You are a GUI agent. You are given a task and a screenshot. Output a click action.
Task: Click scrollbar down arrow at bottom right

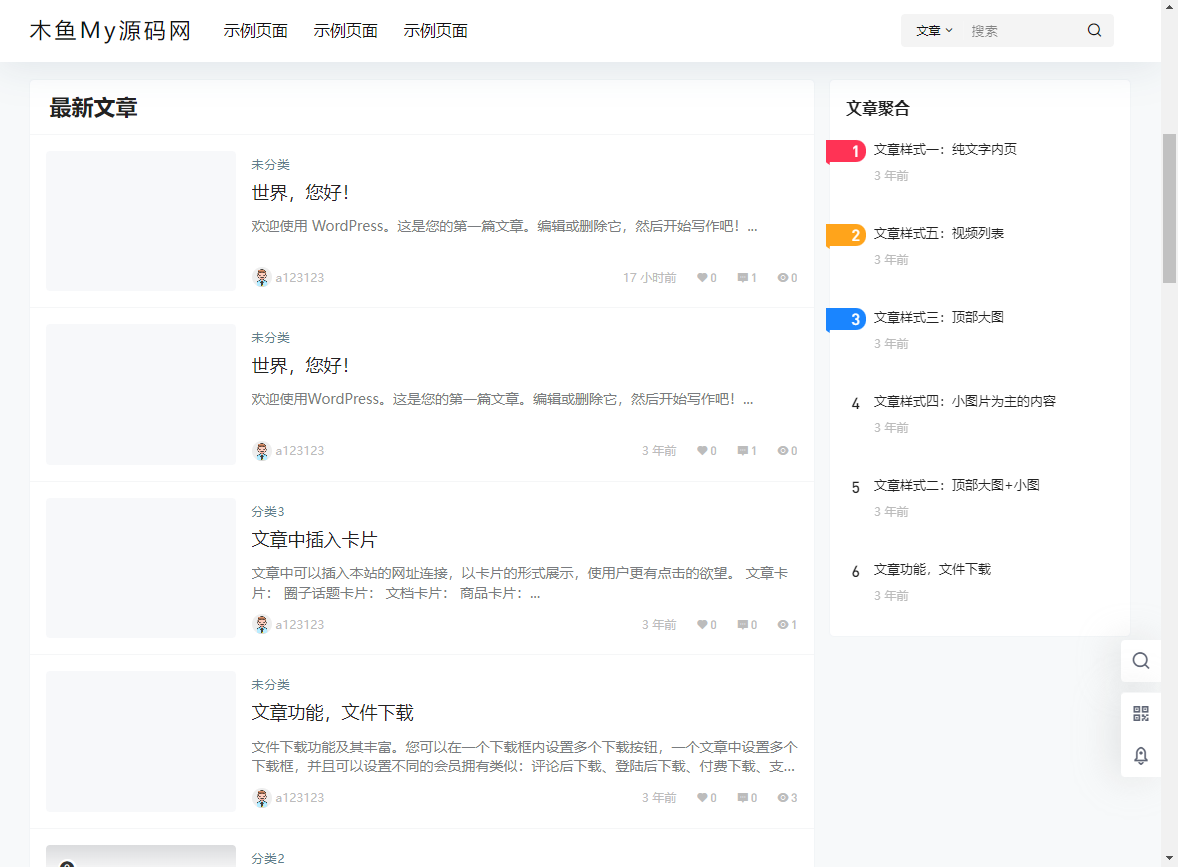coord(1169,858)
